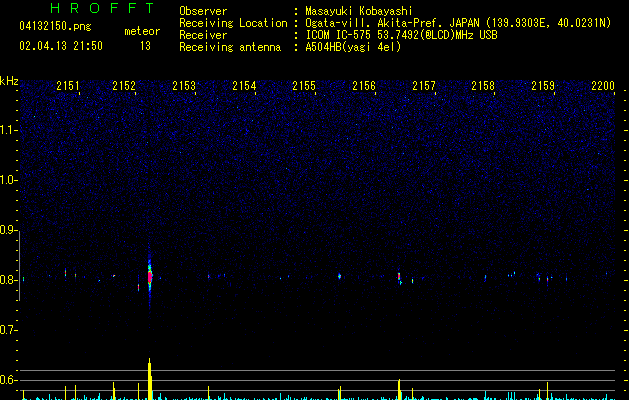The width and height of the screenshot is (629, 400).
Task: Select the Ogata-vill. Akita-Pref. JAPAN location text
Action: pos(458,23)
